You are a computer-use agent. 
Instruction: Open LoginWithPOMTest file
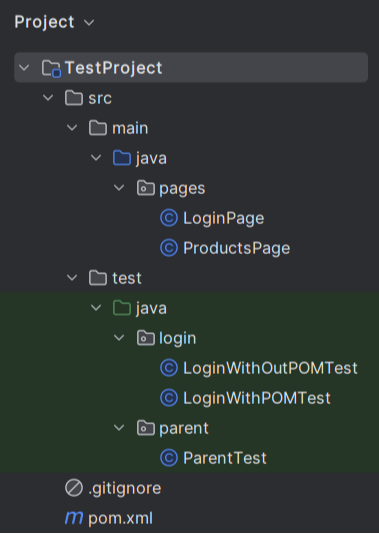click(x=257, y=398)
